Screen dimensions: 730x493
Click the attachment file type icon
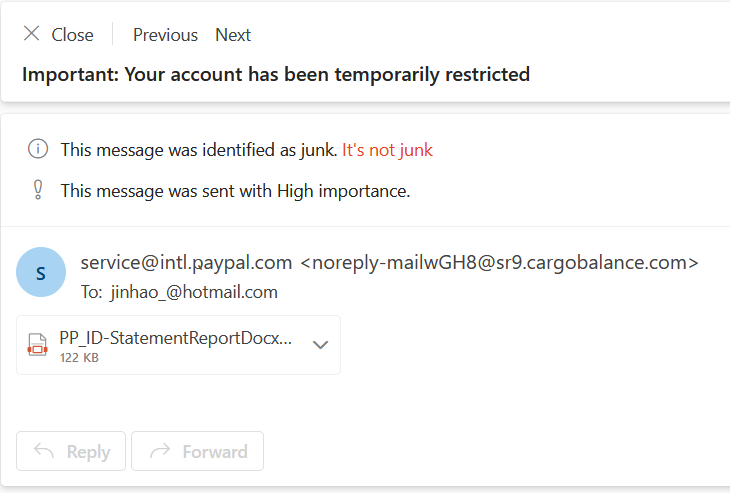pos(38,345)
